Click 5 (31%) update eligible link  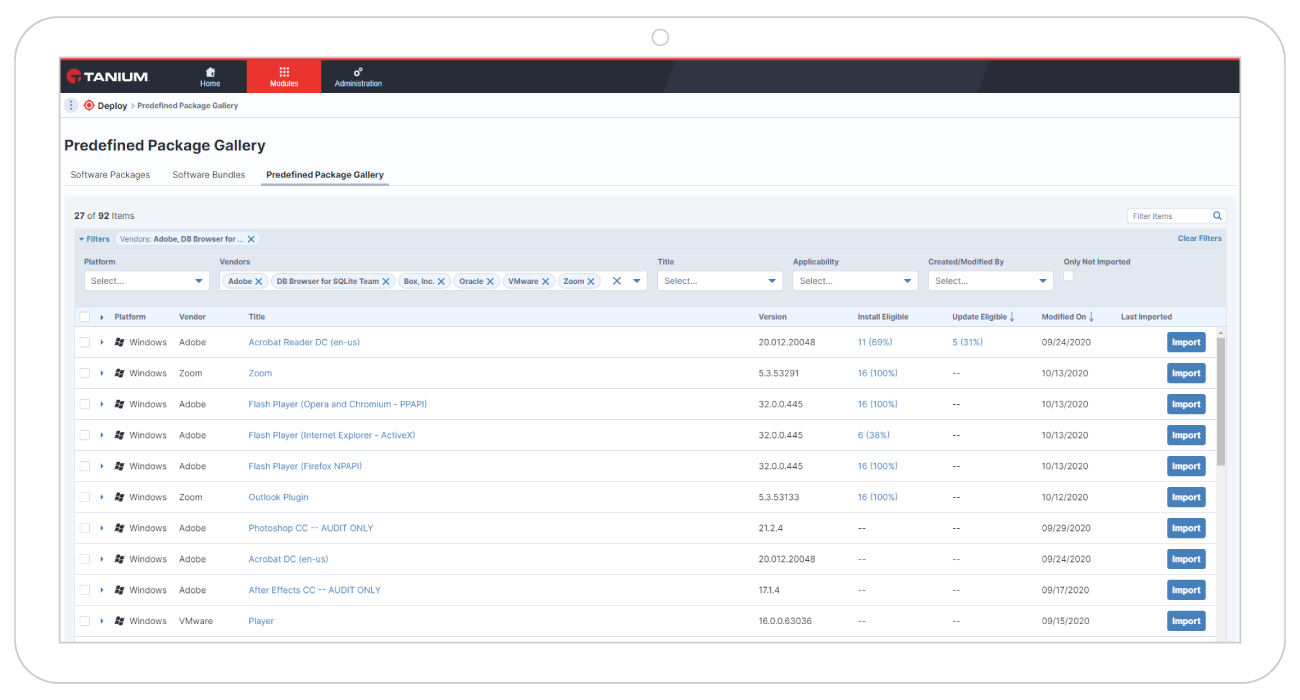point(967,342)
